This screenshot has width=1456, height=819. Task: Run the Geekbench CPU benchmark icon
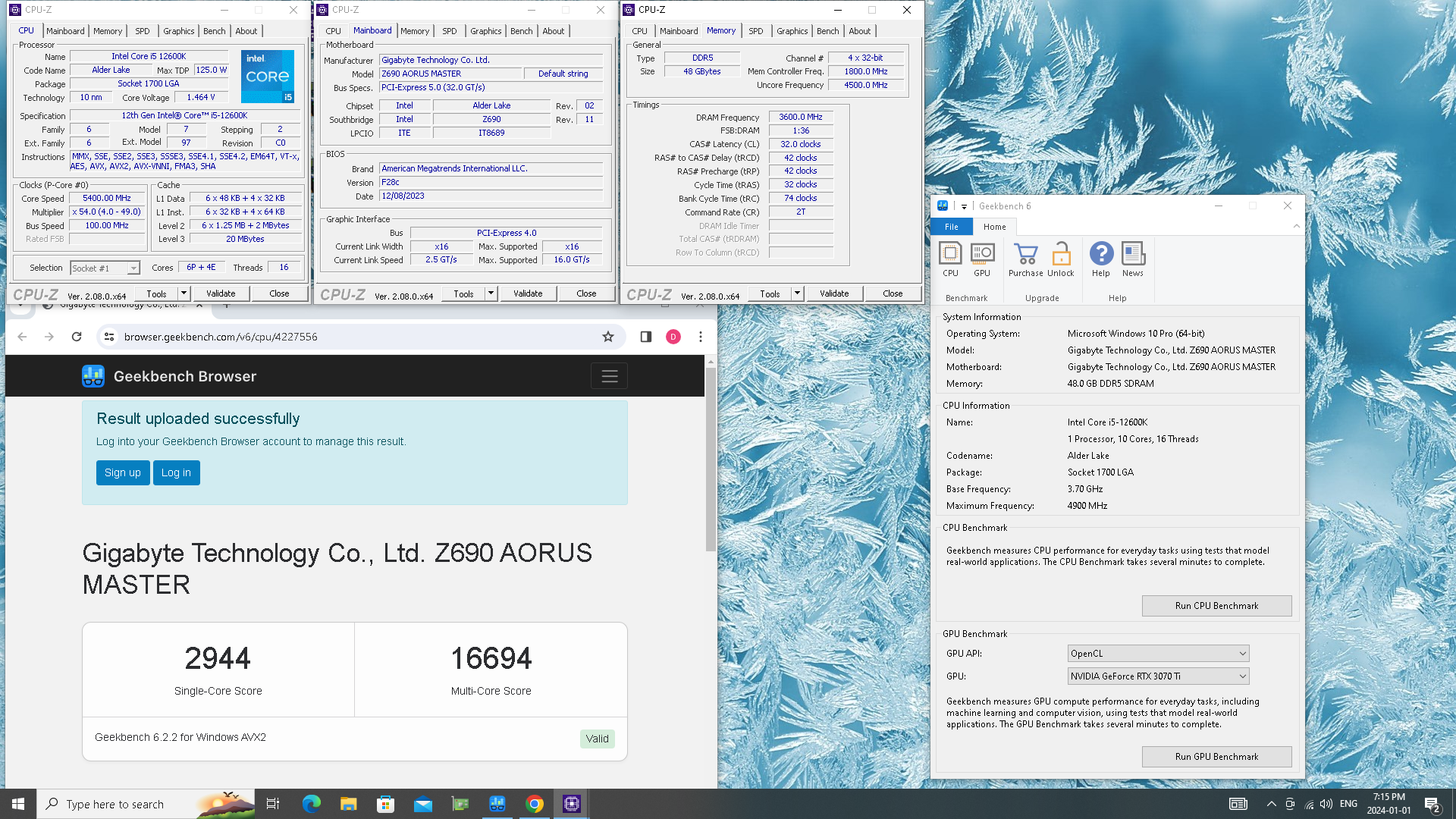pos(950,259)
